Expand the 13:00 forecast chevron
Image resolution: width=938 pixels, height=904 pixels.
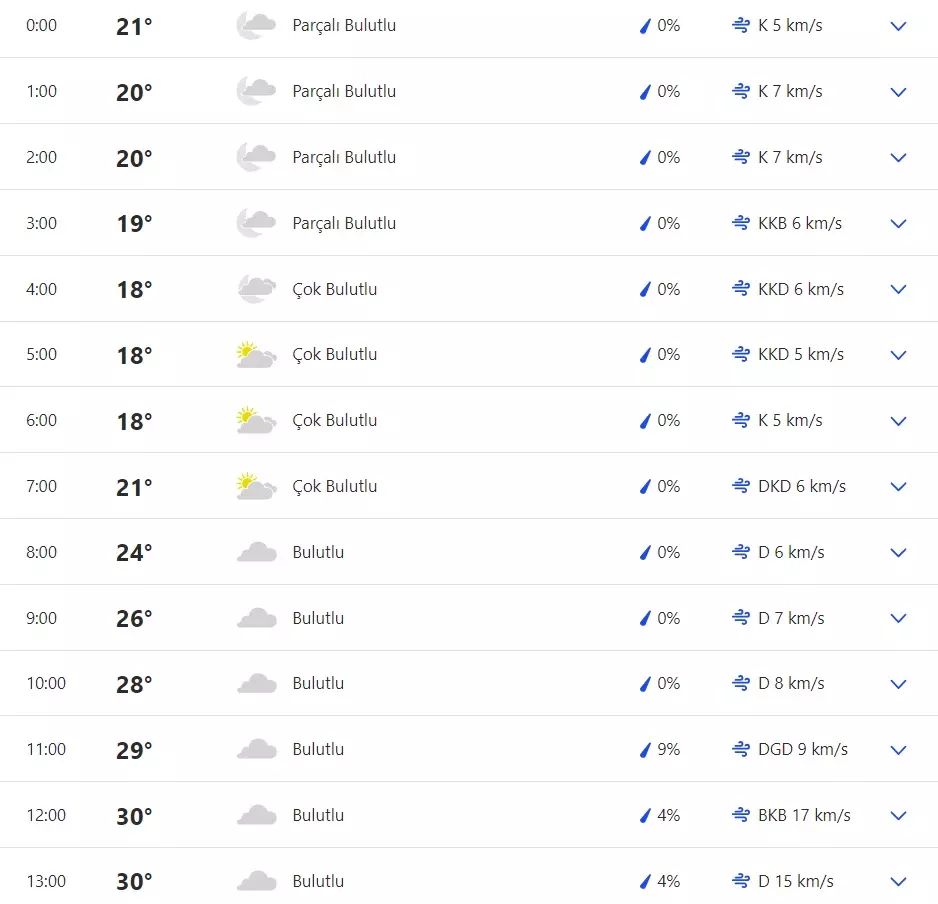tap(898, 881)
